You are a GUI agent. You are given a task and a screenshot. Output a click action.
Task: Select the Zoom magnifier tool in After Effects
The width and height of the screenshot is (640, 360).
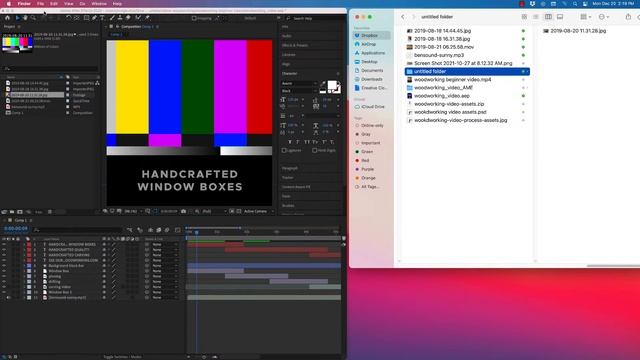pyautogui.click(x=33, y=18)
